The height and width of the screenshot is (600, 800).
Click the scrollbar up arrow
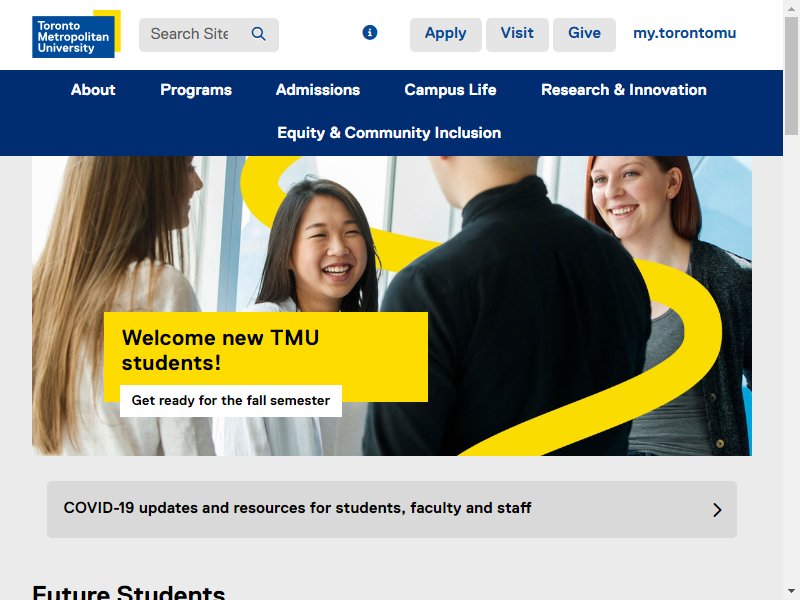pyautogui.click(x=791, y=7)
